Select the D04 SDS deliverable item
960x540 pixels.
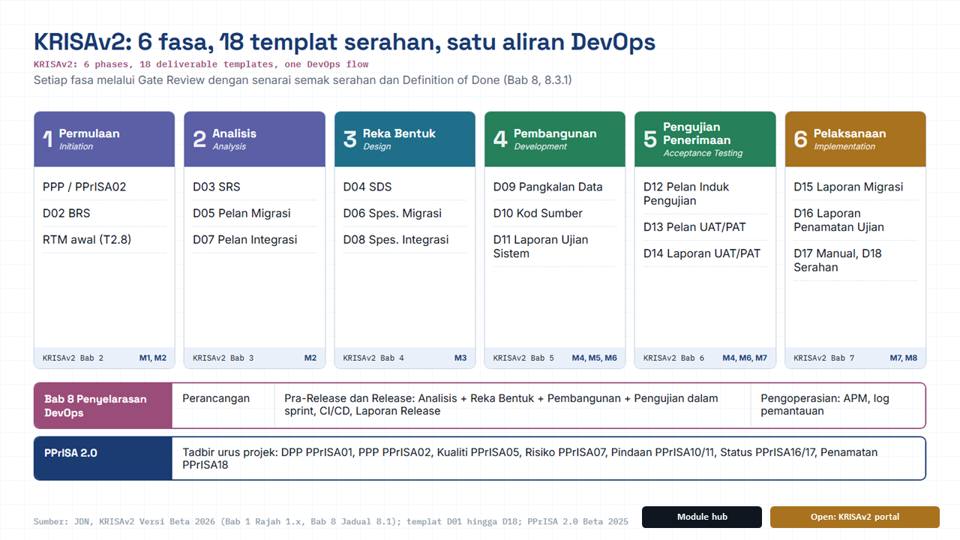click(405, 187)
